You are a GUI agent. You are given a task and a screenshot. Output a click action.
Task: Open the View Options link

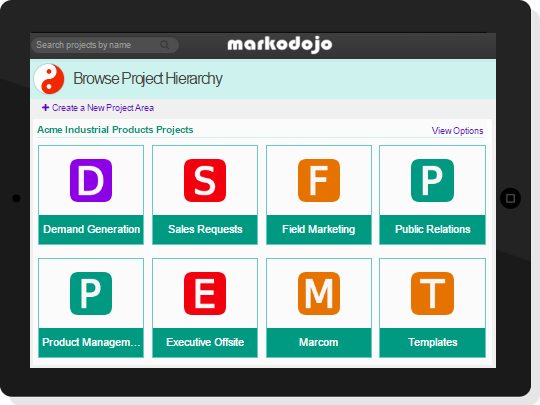coord(457,131)
